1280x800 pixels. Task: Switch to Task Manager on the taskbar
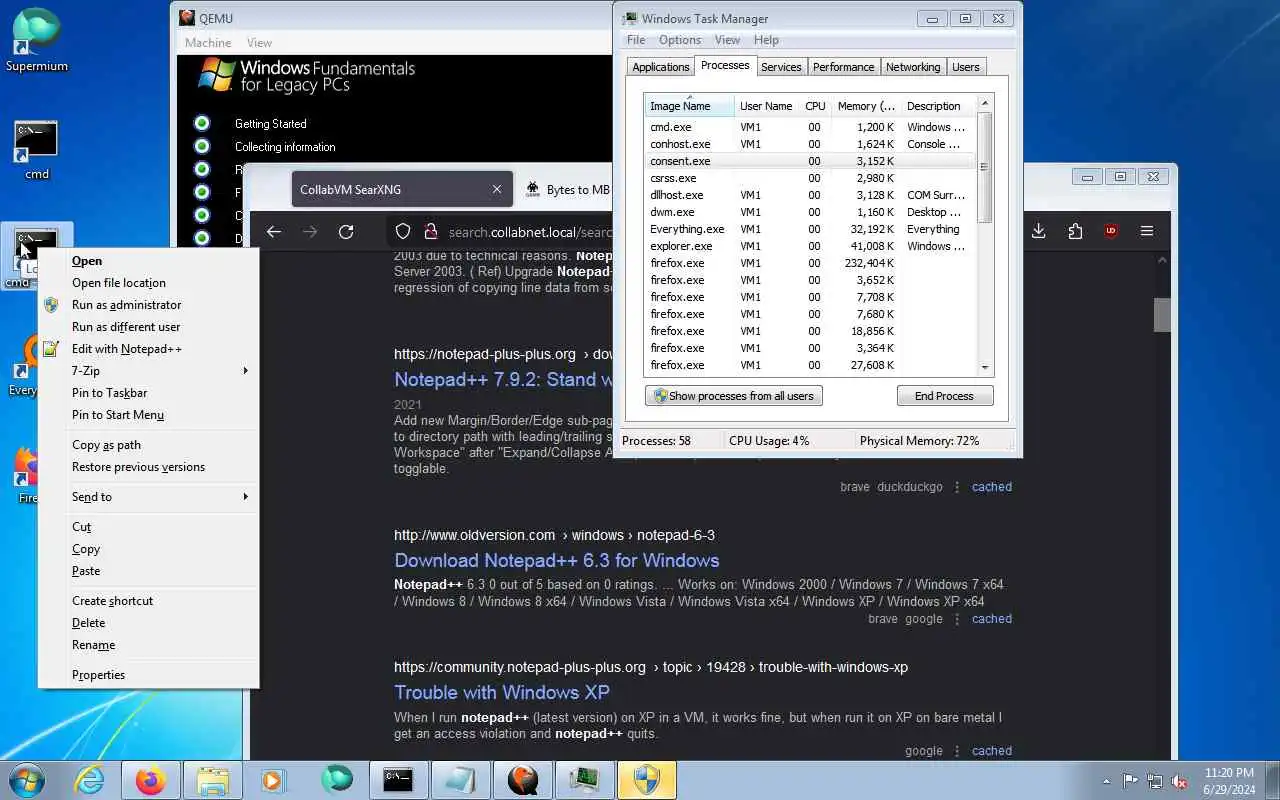585,780
